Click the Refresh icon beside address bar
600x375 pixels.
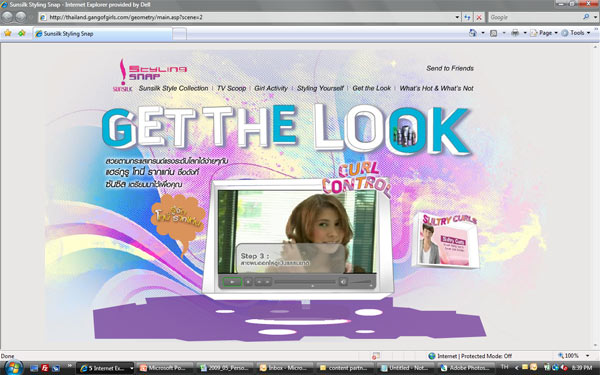coord(467,17)
